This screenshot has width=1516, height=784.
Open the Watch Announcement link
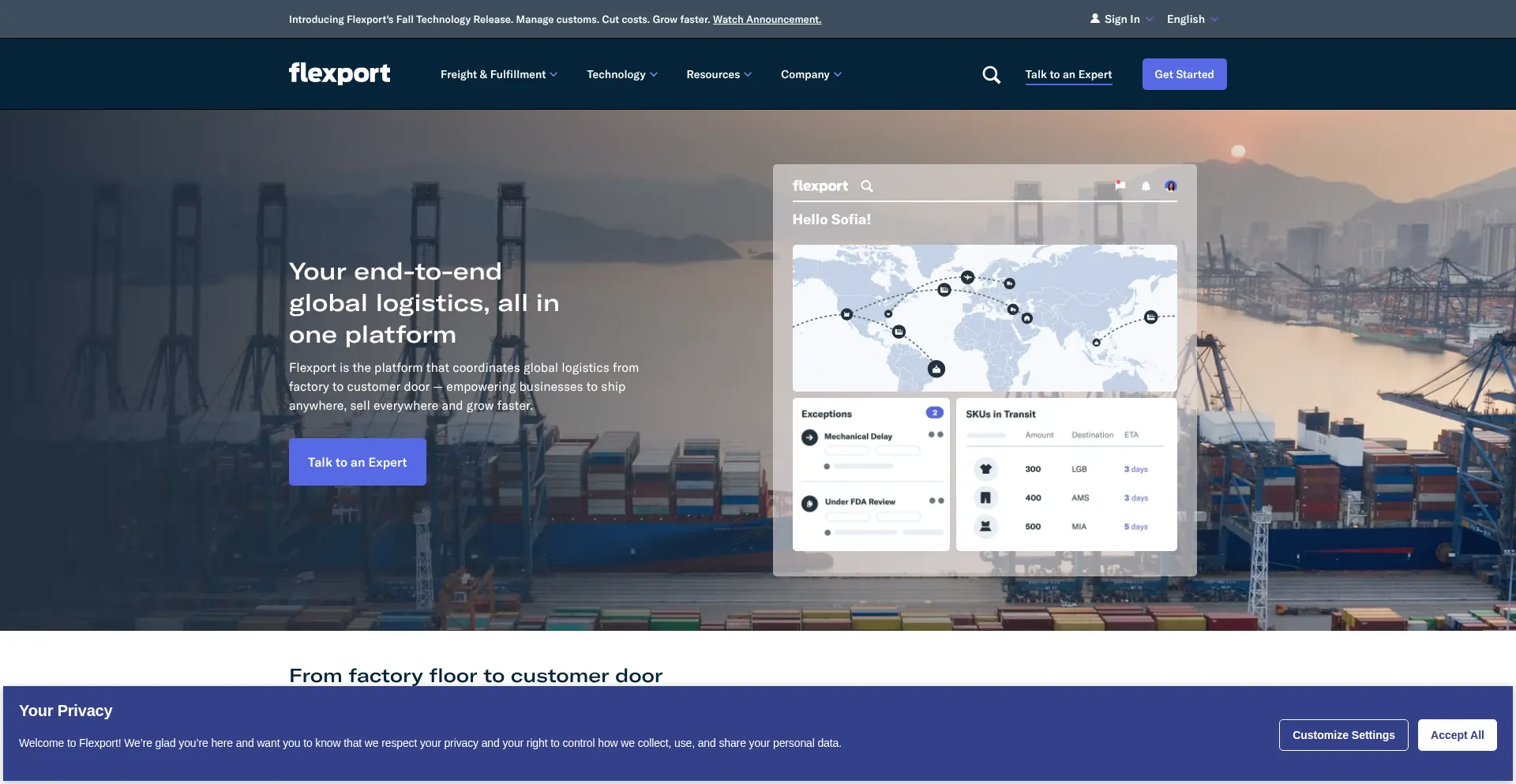coord(766,19)
